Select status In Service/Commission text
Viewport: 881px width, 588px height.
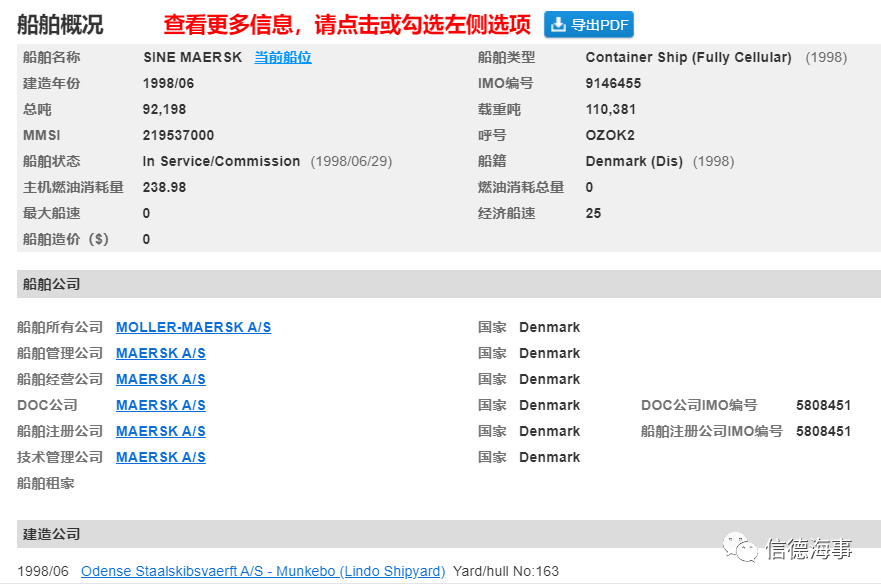[221, 161]
